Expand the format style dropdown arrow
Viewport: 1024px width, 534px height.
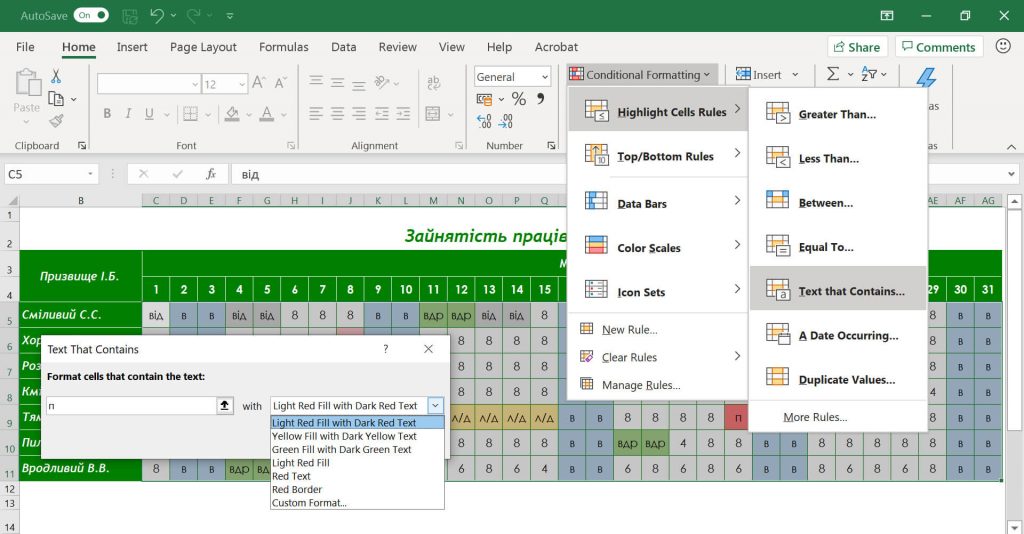point(436,405)
